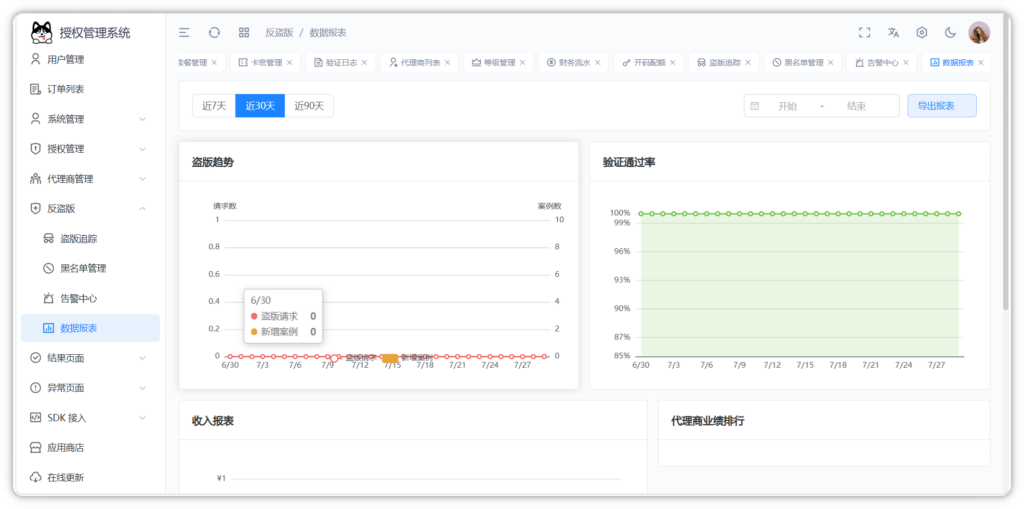Open 应用商店 in the sidebar
The image size is (1024, 509).
tap(90, 448)
